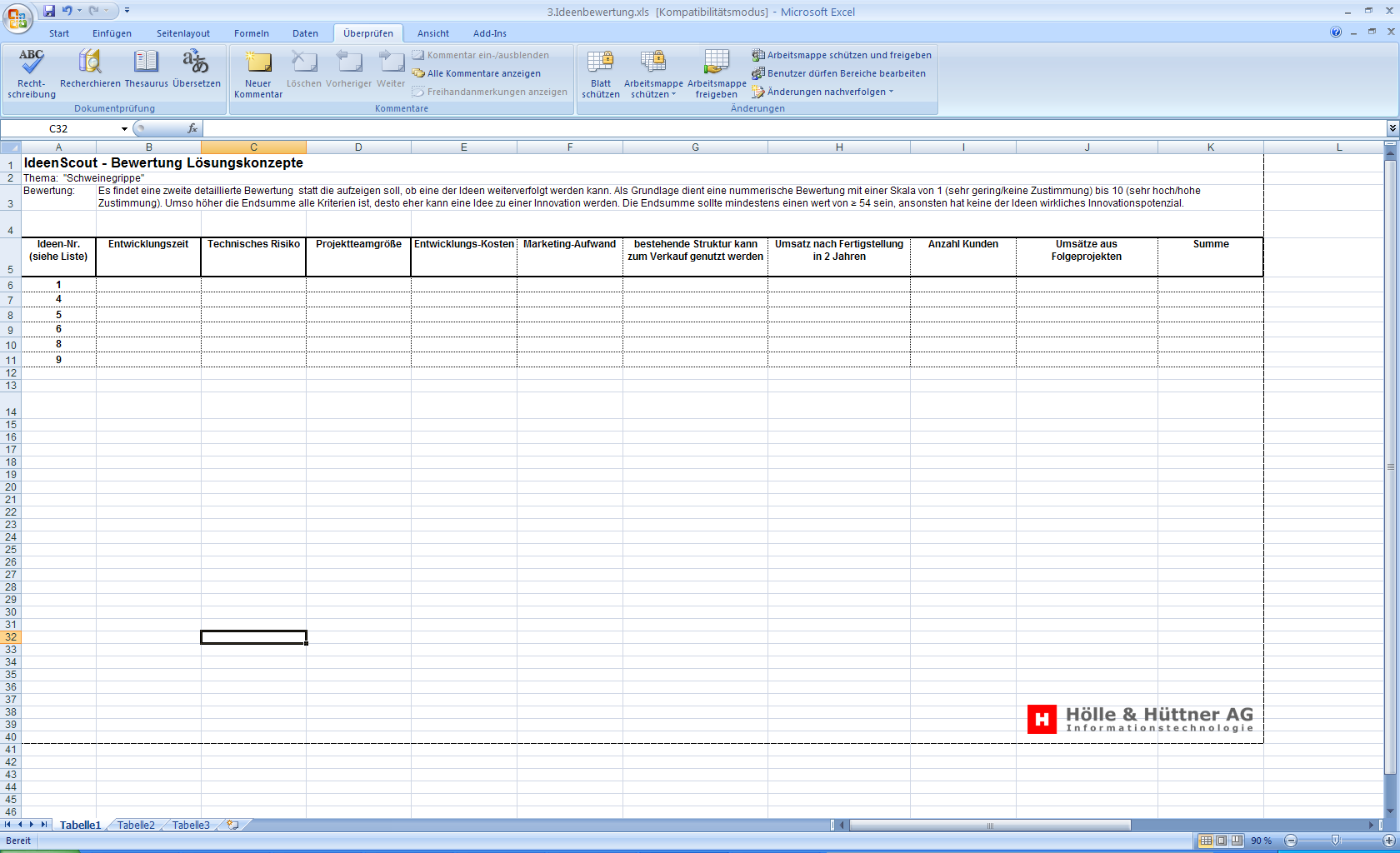Click the redo button
Viewport: 1400px width, 853px height.
point(93,11)
